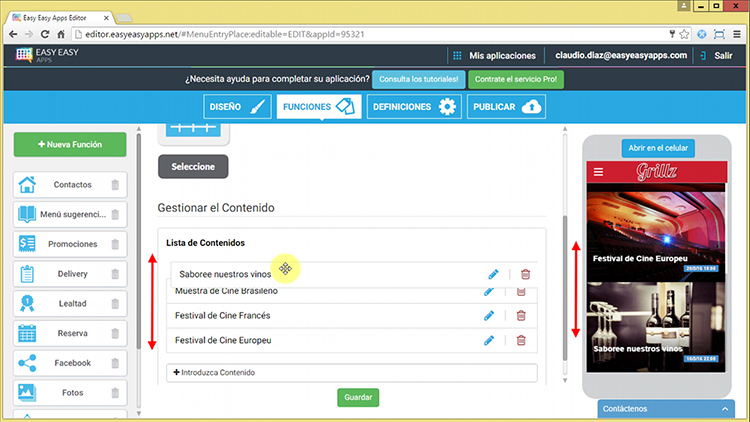The height and width of the screenshot is (422, 750).
Task: Click the Nueva Función button
Action: pyautogui.click(x=70, y=145)
